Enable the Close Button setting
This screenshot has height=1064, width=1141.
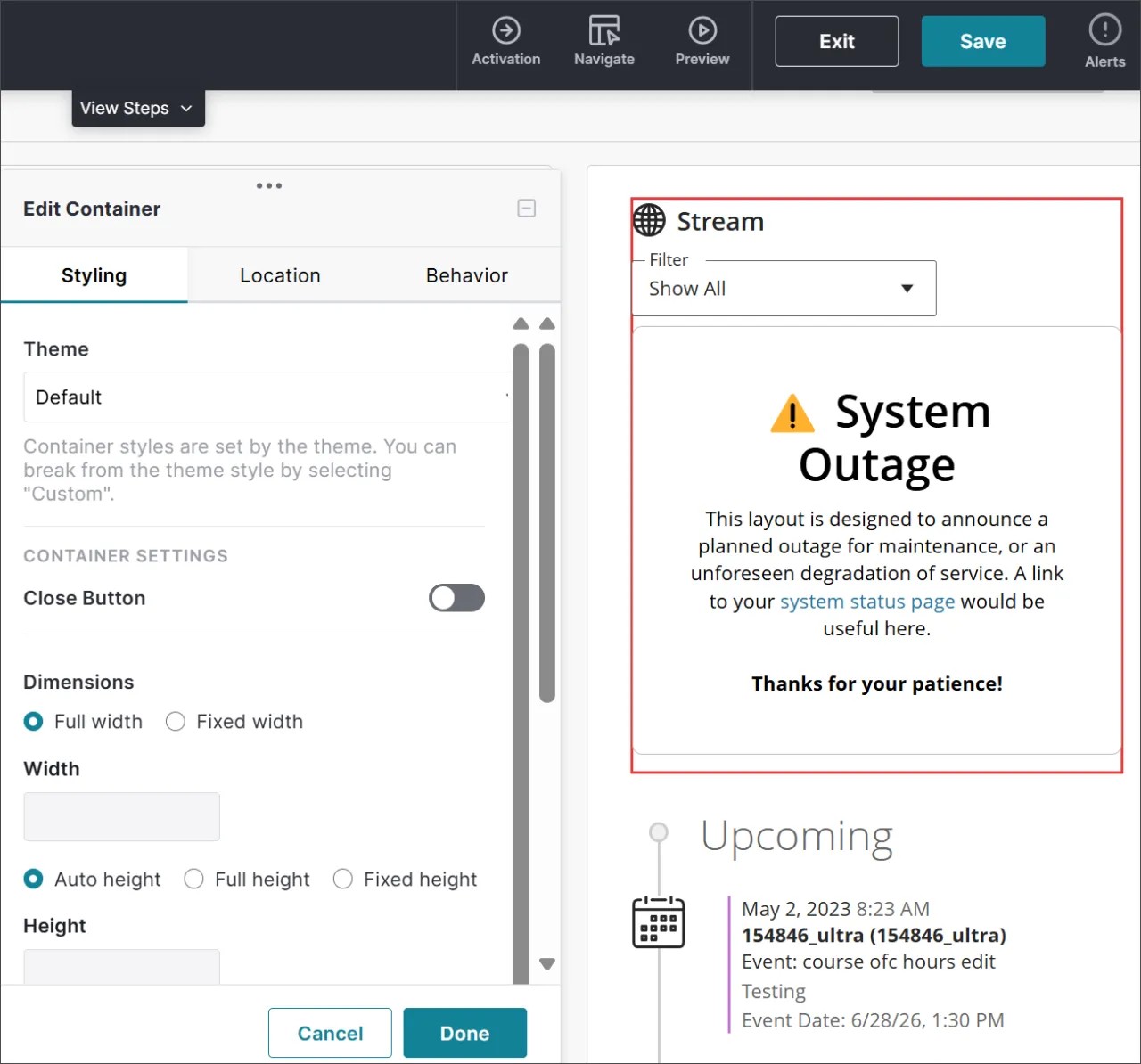(456, 598)
